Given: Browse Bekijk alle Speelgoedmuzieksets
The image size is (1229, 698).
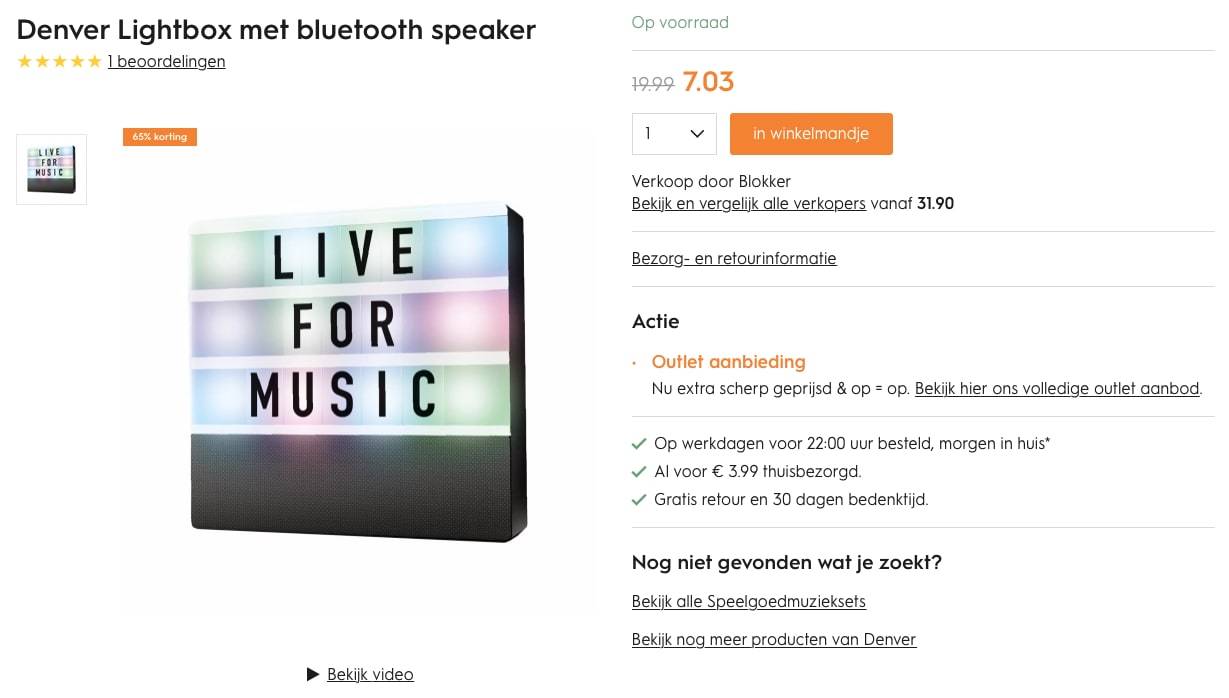Looking at the screenshot, I should tap(749, 601).
